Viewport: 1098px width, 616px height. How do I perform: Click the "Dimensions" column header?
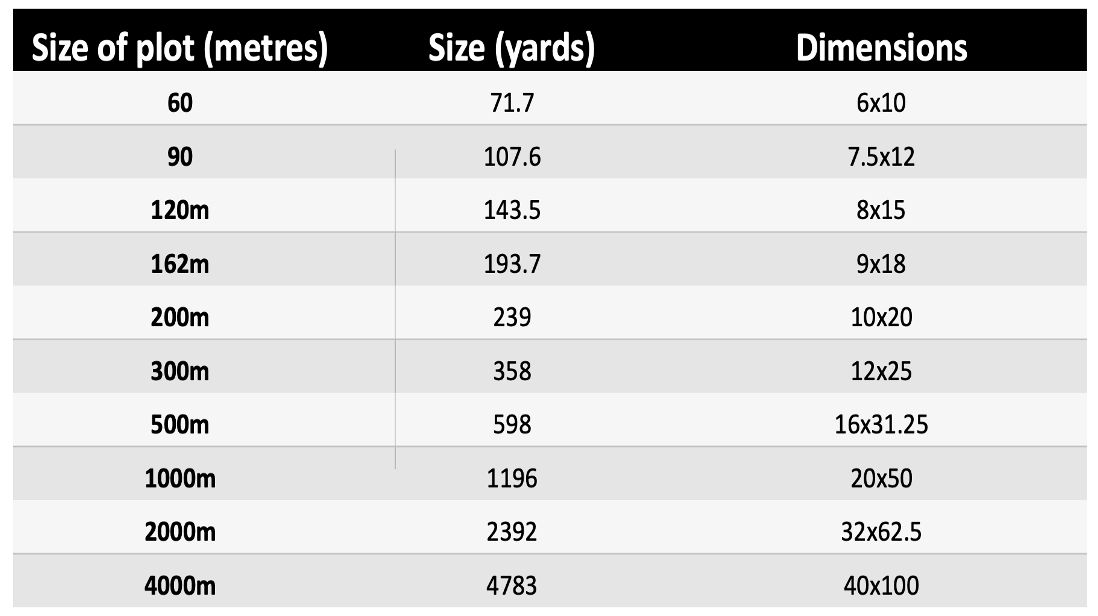click(881, 48)
